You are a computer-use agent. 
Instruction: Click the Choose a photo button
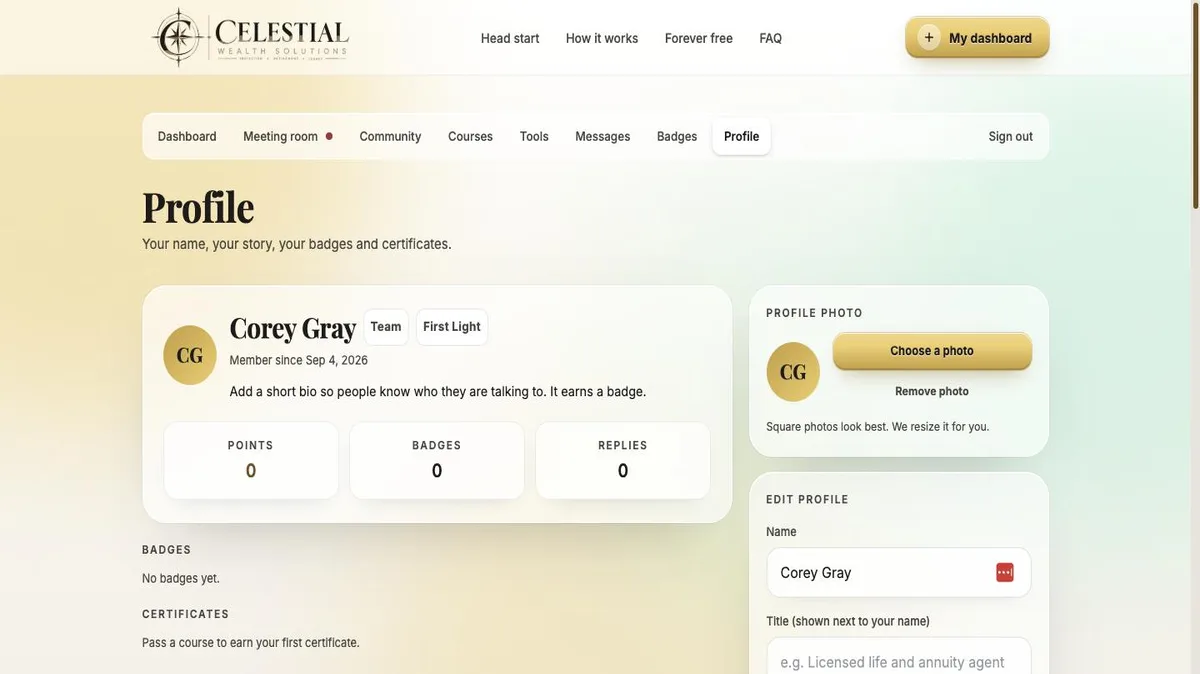[932, 351]
